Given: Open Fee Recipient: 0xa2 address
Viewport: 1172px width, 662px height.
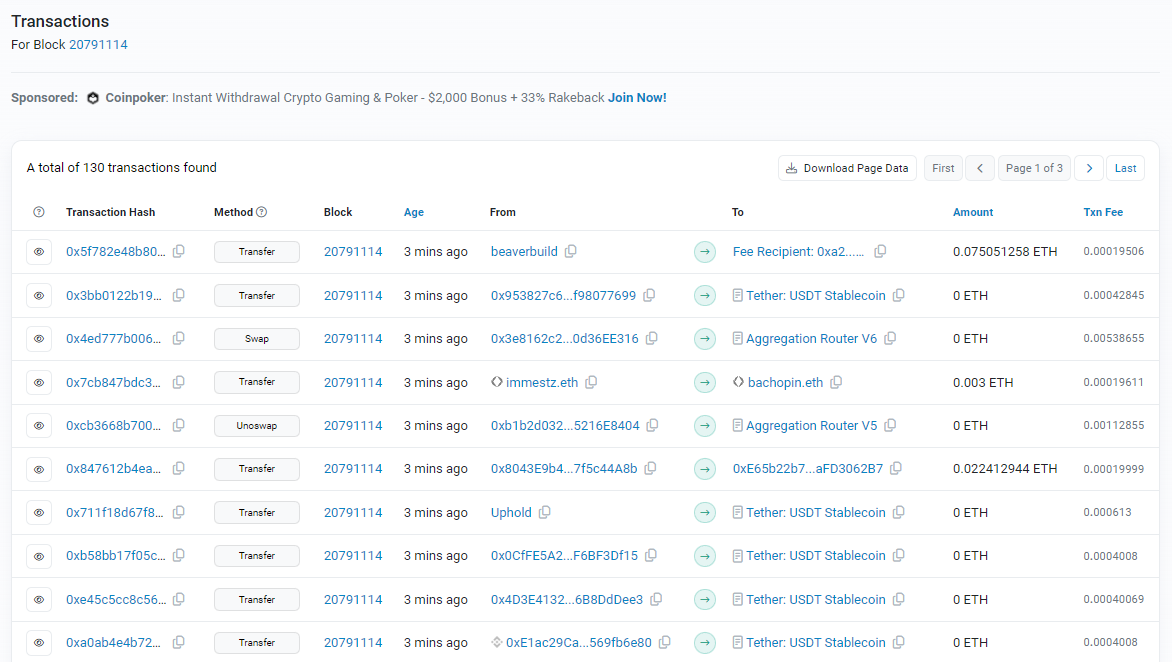Looking at the screenshot, I should (x=798, y=252).
